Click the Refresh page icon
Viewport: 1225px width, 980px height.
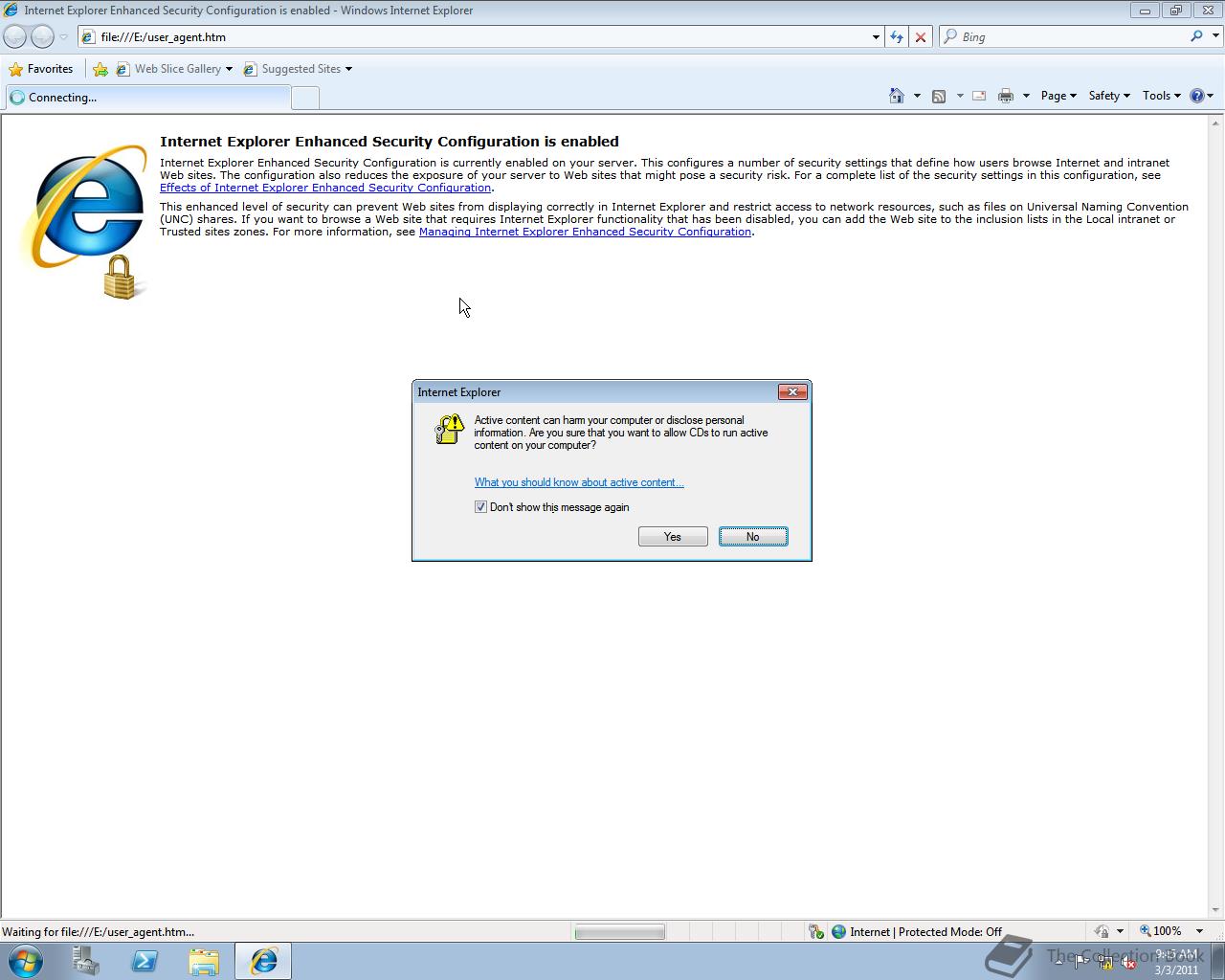click(897, 37)
